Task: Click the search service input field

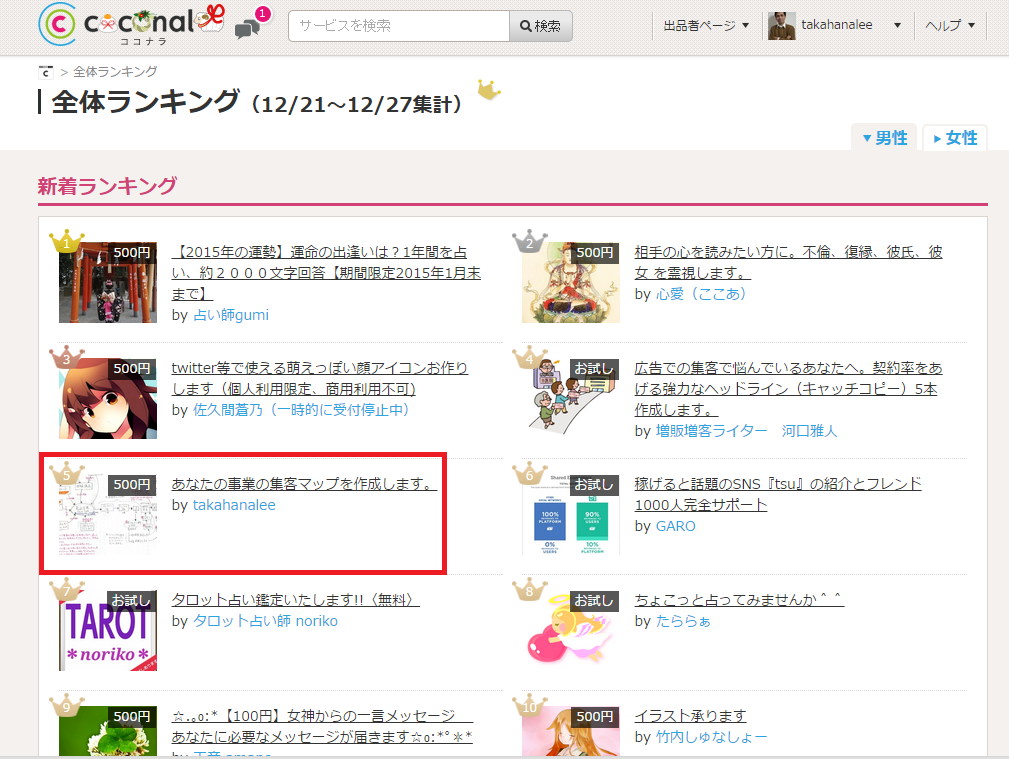Action: point(399,26)
